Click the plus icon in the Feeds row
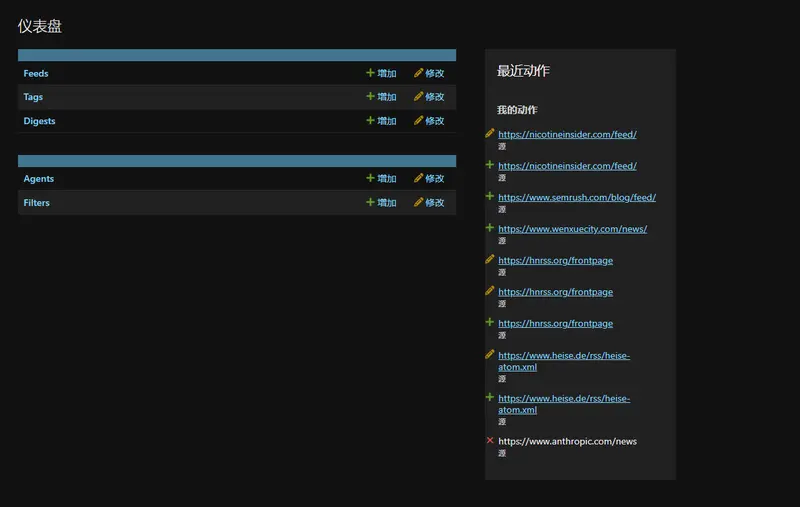 [370, 73]
